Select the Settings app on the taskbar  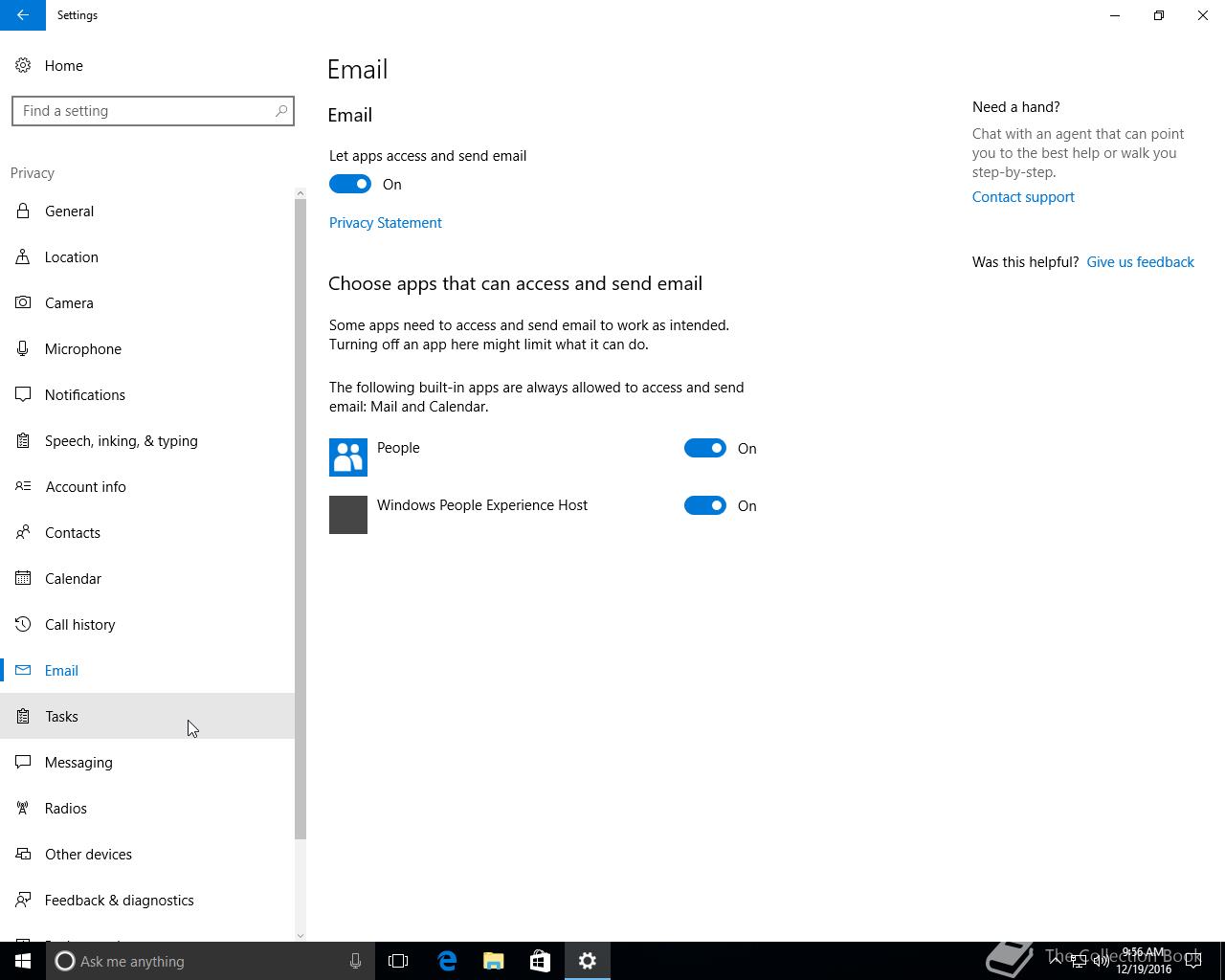point(587,961)
